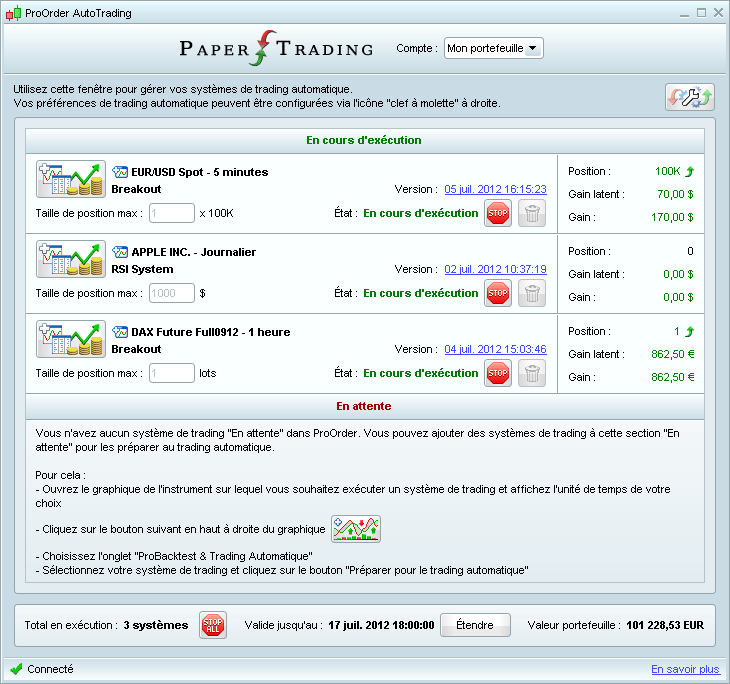Click the ProOrder AutoTrading title bar icon

(14, 13)
